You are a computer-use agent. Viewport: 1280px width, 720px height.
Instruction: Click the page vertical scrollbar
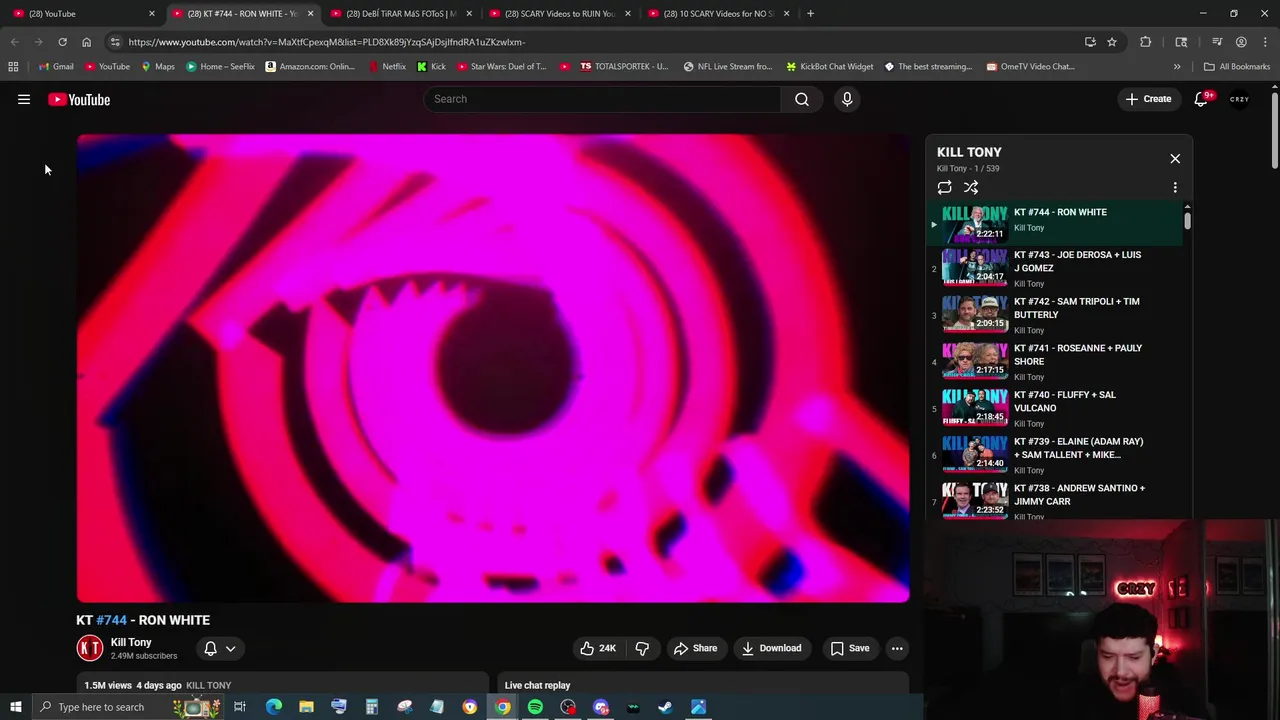click(1275, 130)
